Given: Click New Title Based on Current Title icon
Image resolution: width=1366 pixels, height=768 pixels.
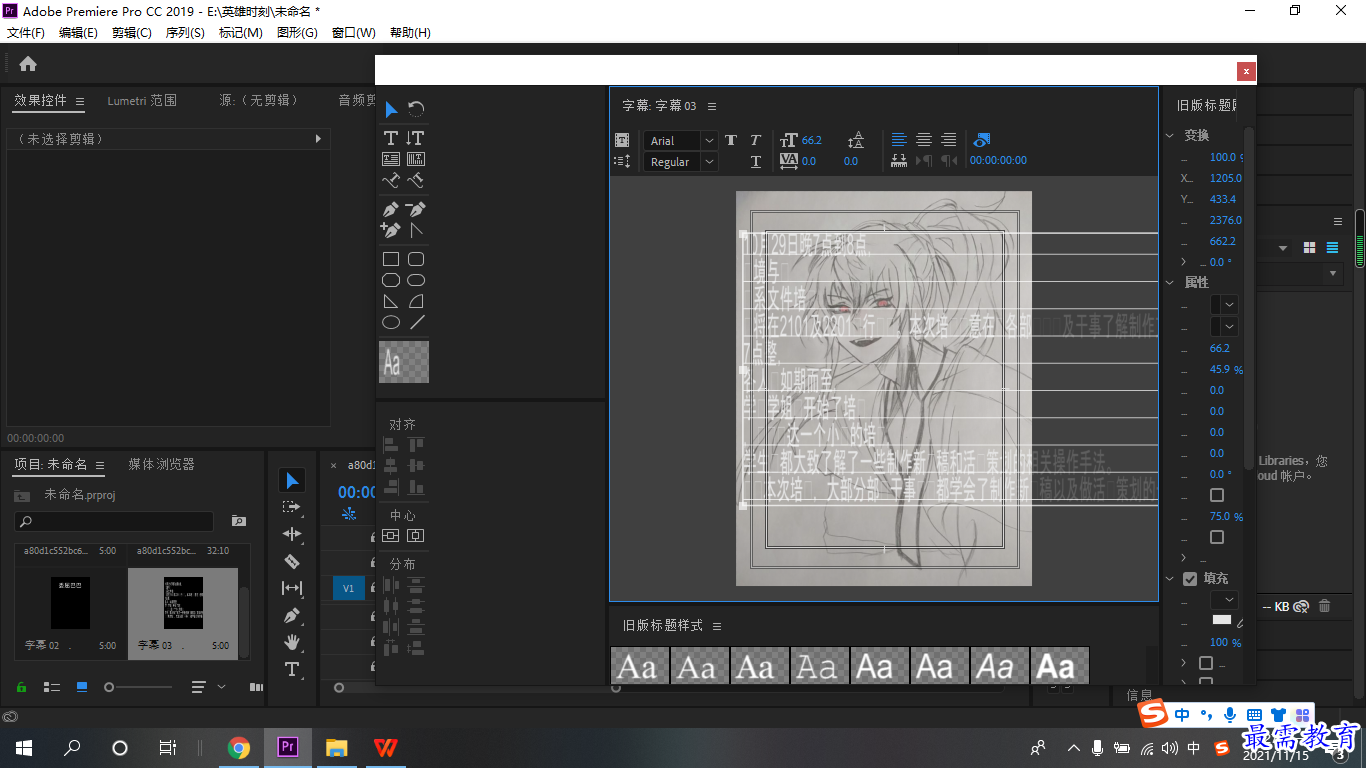Looking at the screenshot, I should coord(622,141).
